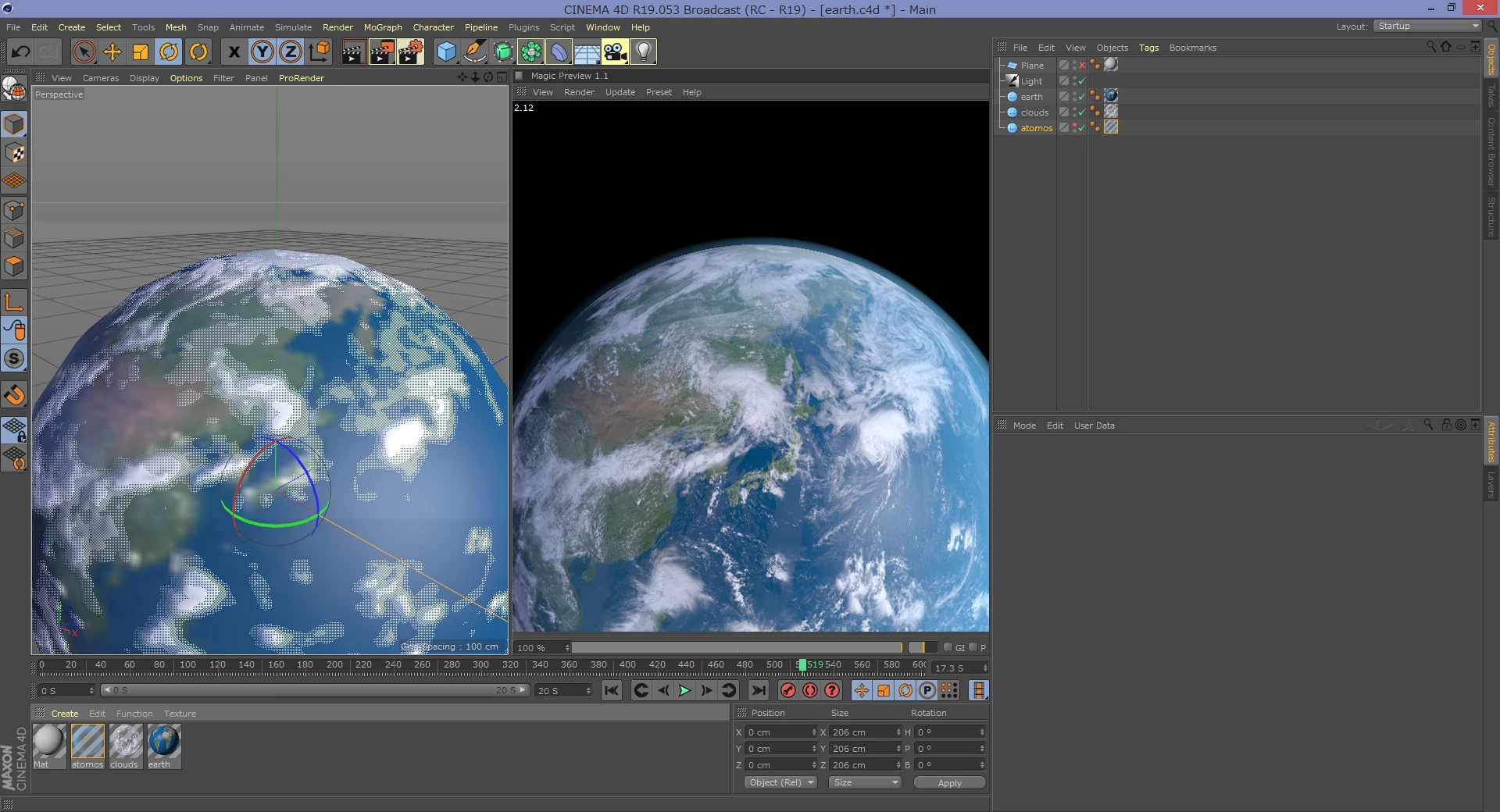Open the Preset menu in Magic Preview

659,92
